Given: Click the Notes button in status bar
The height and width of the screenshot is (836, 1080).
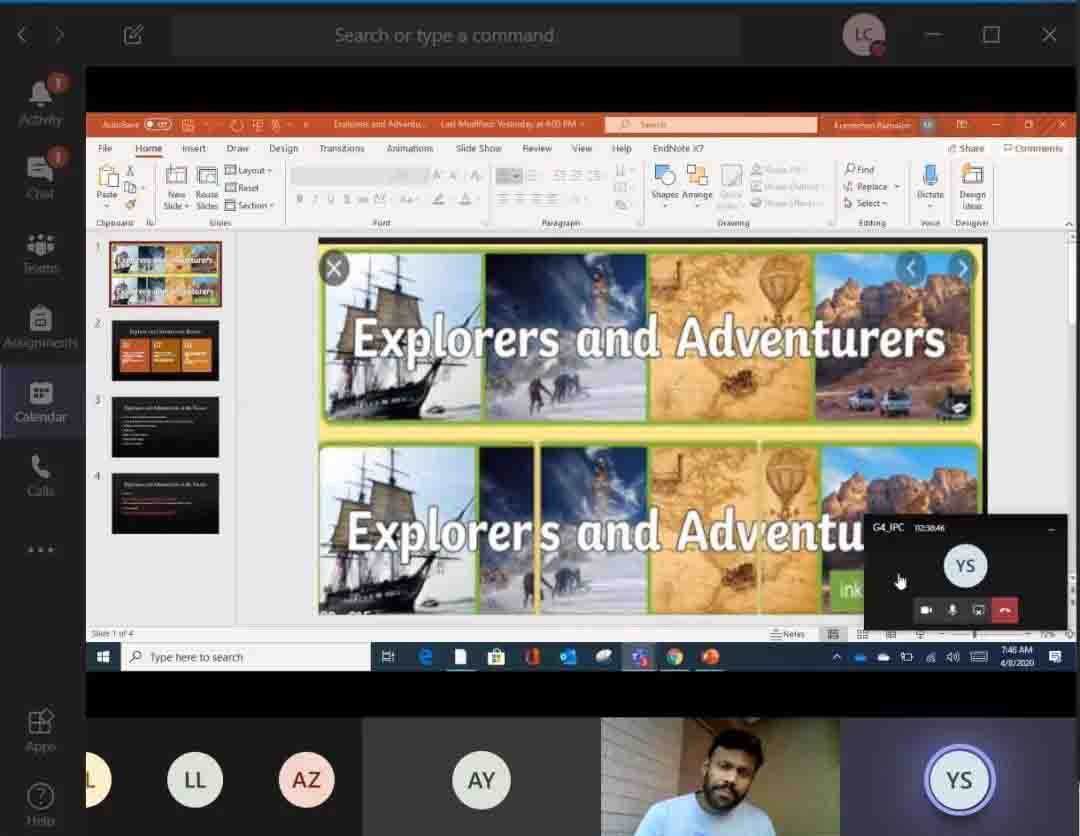Looking at the screenshot, I should point(788,634).
